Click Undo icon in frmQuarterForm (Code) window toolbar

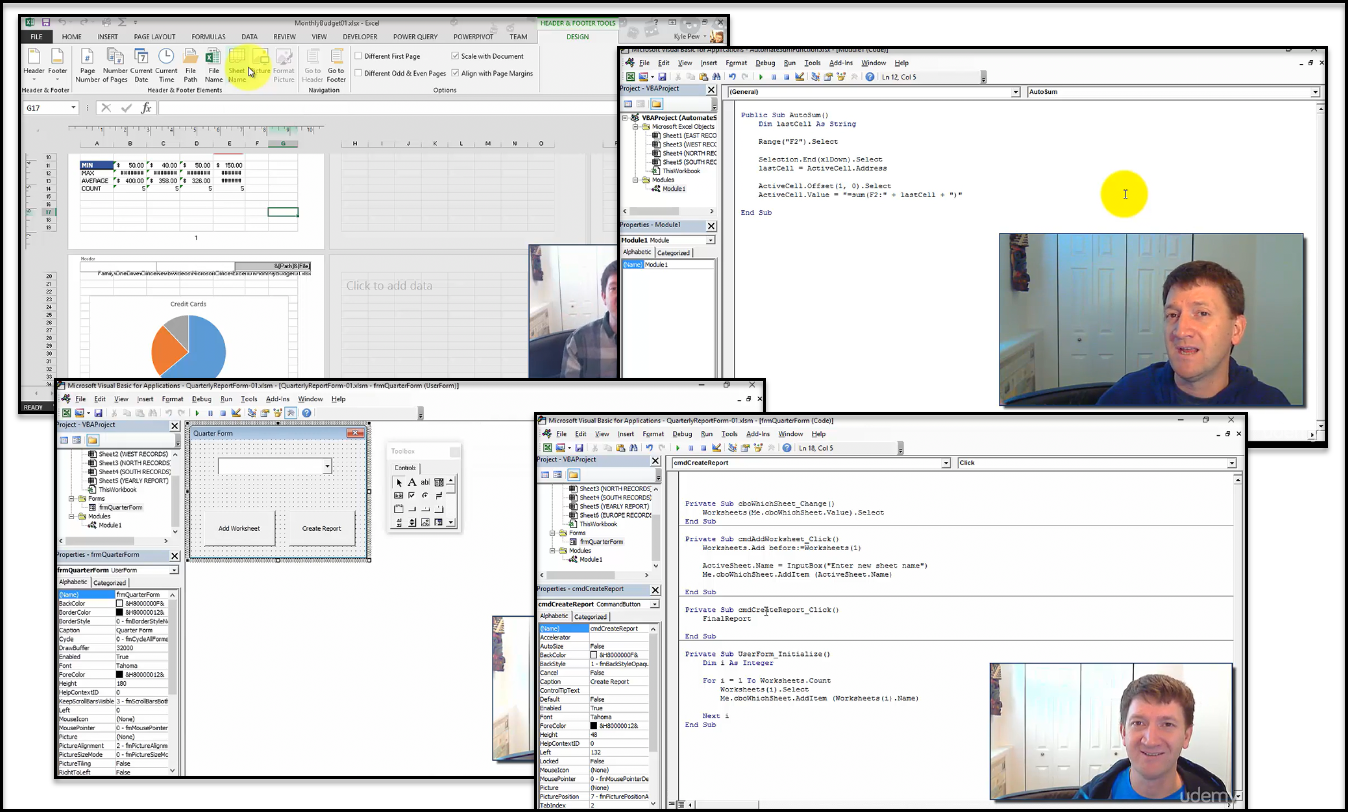click(x=650, y=448)
